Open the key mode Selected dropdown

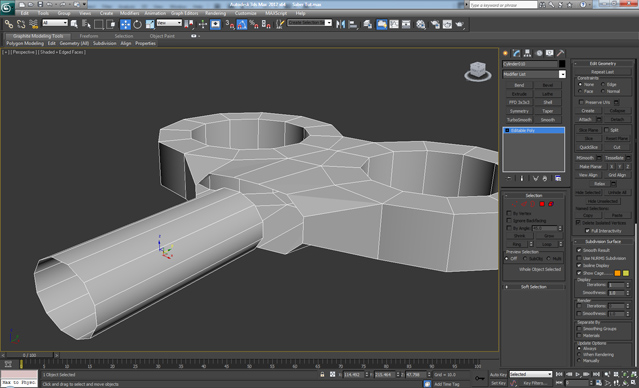click(531, 374)
